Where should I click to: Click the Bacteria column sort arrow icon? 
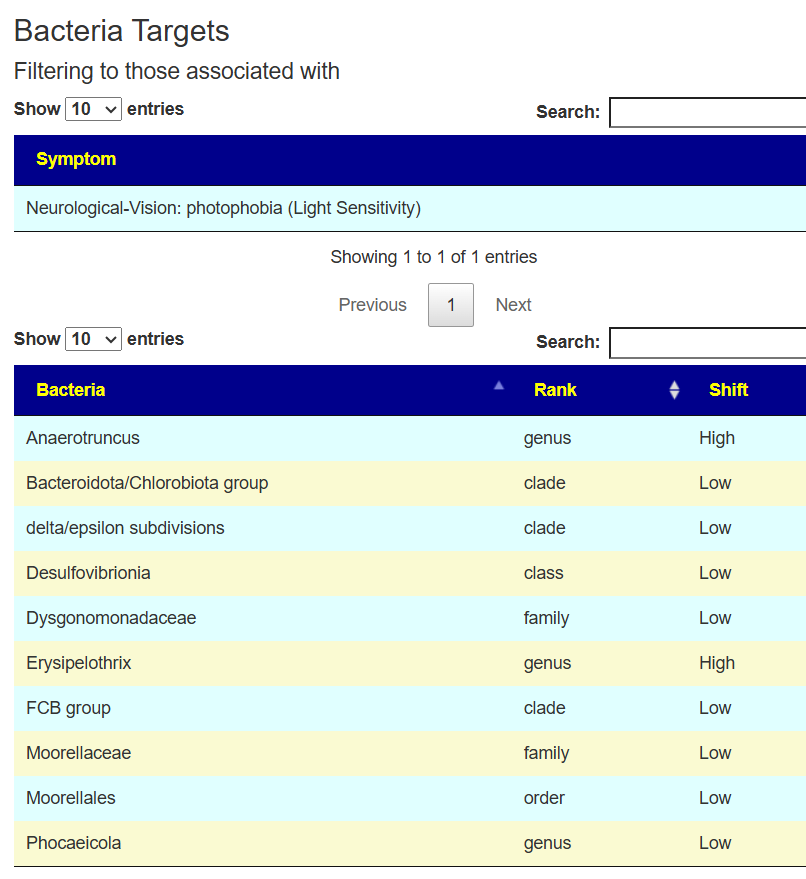tap(499, 386)
